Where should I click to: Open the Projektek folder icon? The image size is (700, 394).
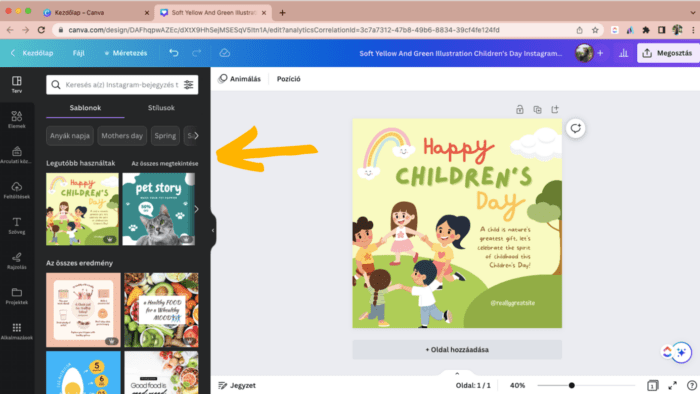tap(17, 296)
